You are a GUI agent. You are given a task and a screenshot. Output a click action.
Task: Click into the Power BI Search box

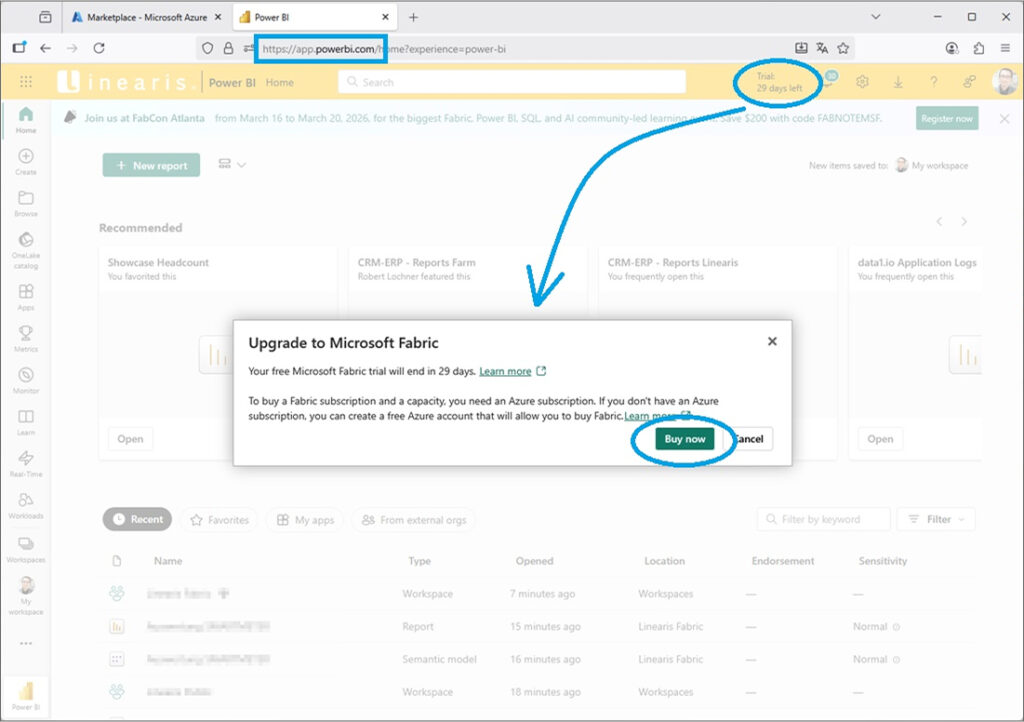(x=512, y=82)
